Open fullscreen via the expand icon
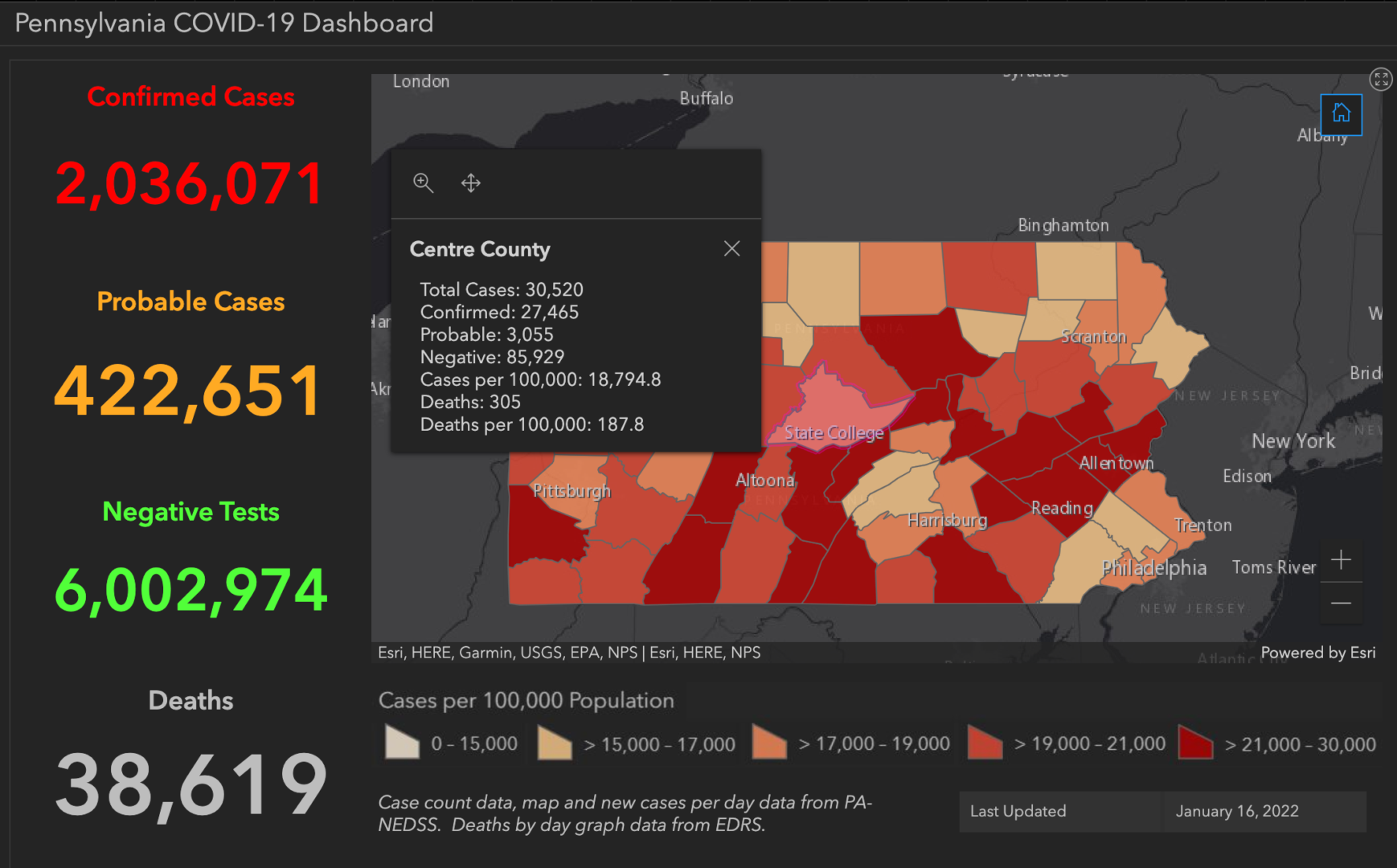This screenshot has height=868, width=1397. [x=1383, y=80]
